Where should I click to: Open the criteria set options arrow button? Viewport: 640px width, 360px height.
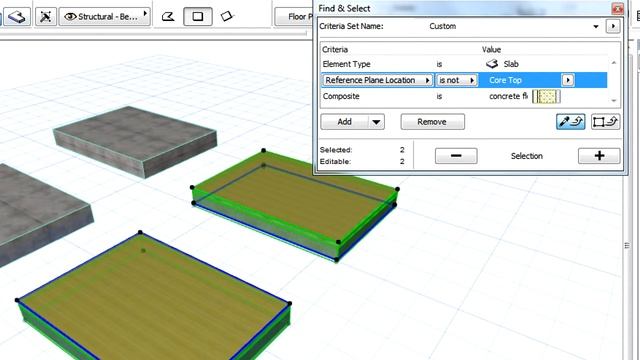coord(613,27)
